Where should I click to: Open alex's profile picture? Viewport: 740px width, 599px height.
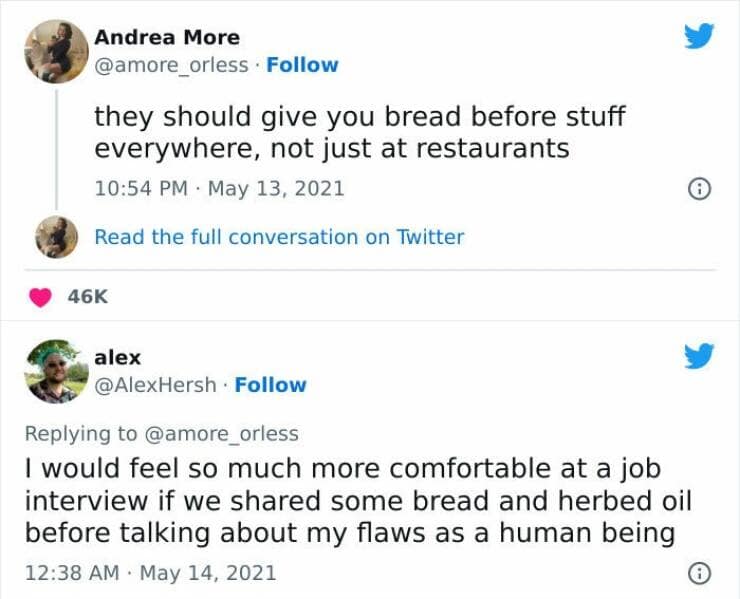click(55, 371)
